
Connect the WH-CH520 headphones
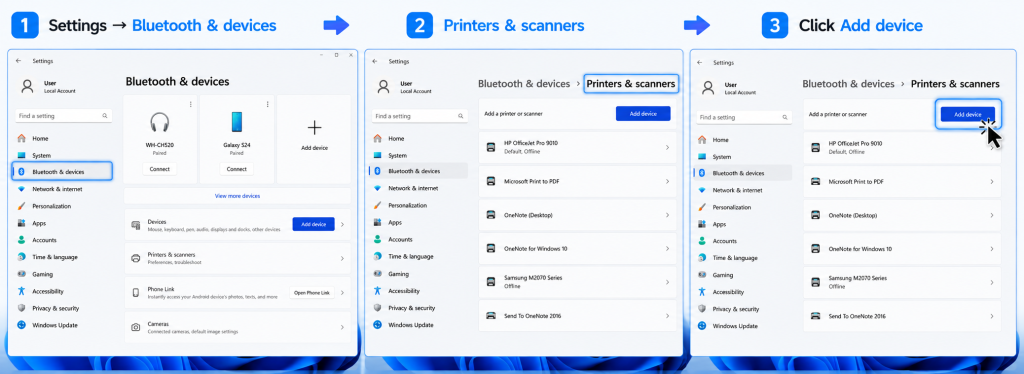(x=159, y=169)
